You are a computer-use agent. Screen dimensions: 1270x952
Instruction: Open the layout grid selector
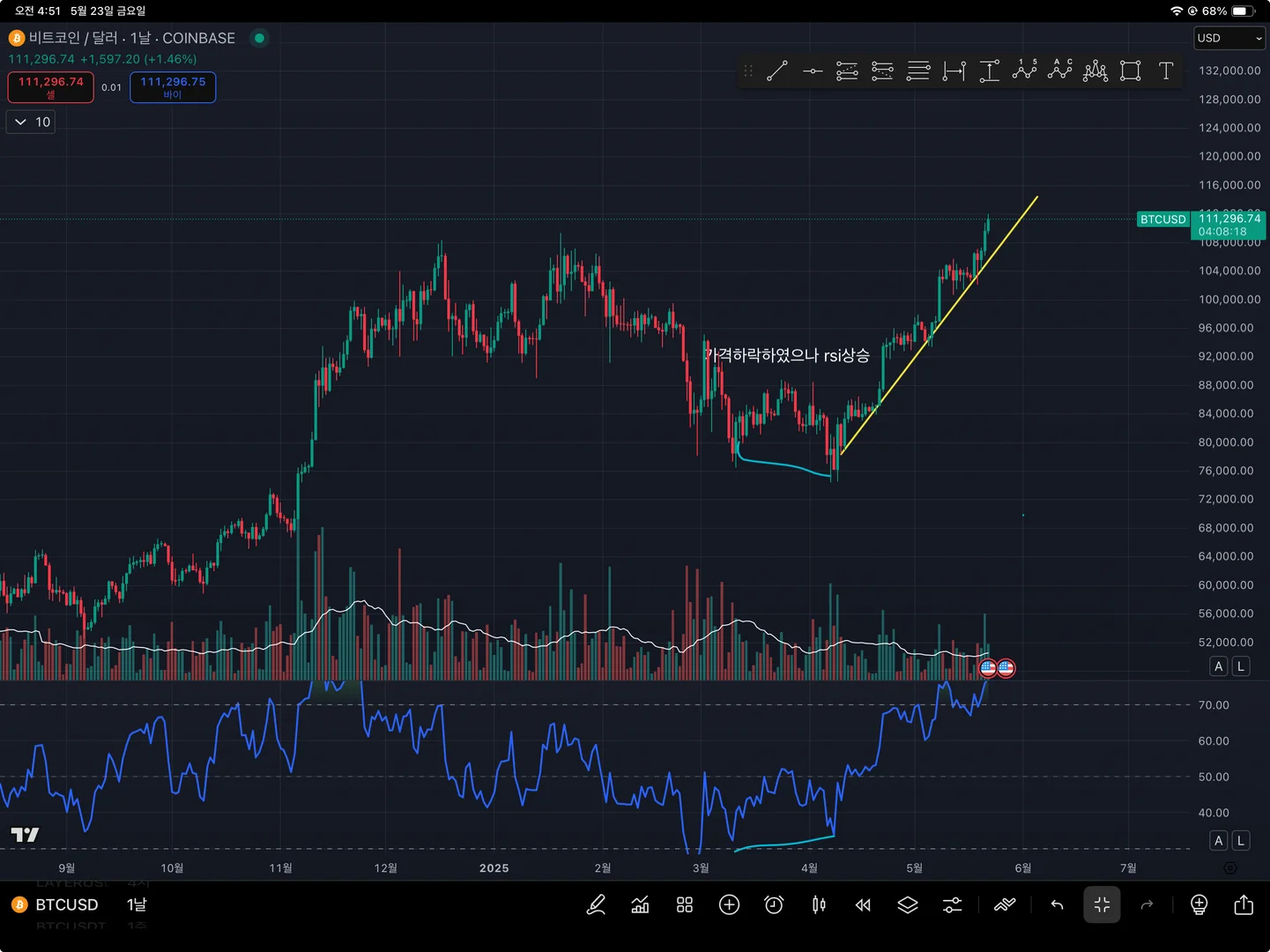click(685, 904)
